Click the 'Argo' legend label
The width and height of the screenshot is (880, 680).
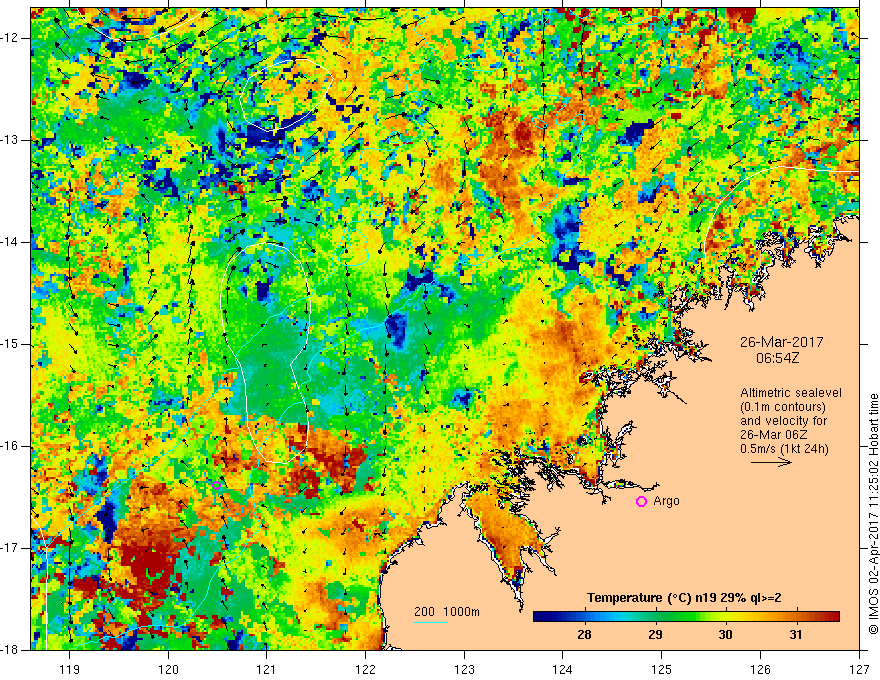[x=666, y=501]
